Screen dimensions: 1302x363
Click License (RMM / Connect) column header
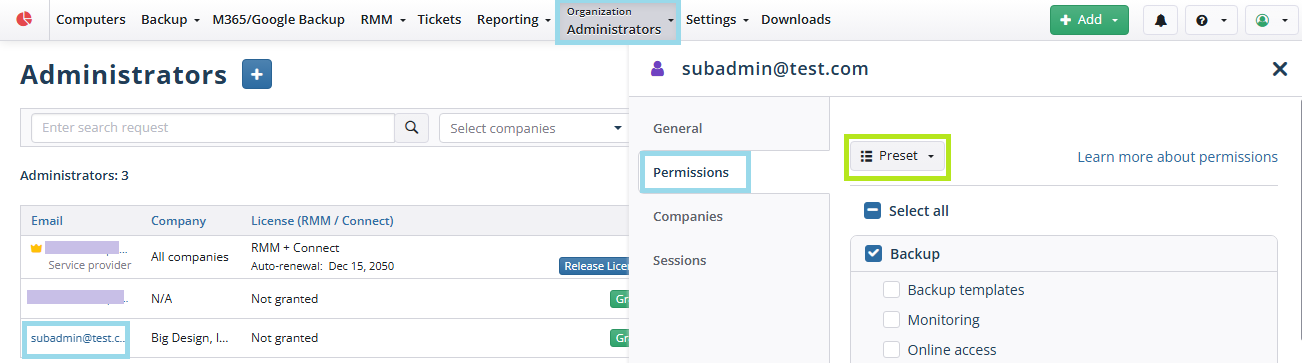[x=322, y=220]
